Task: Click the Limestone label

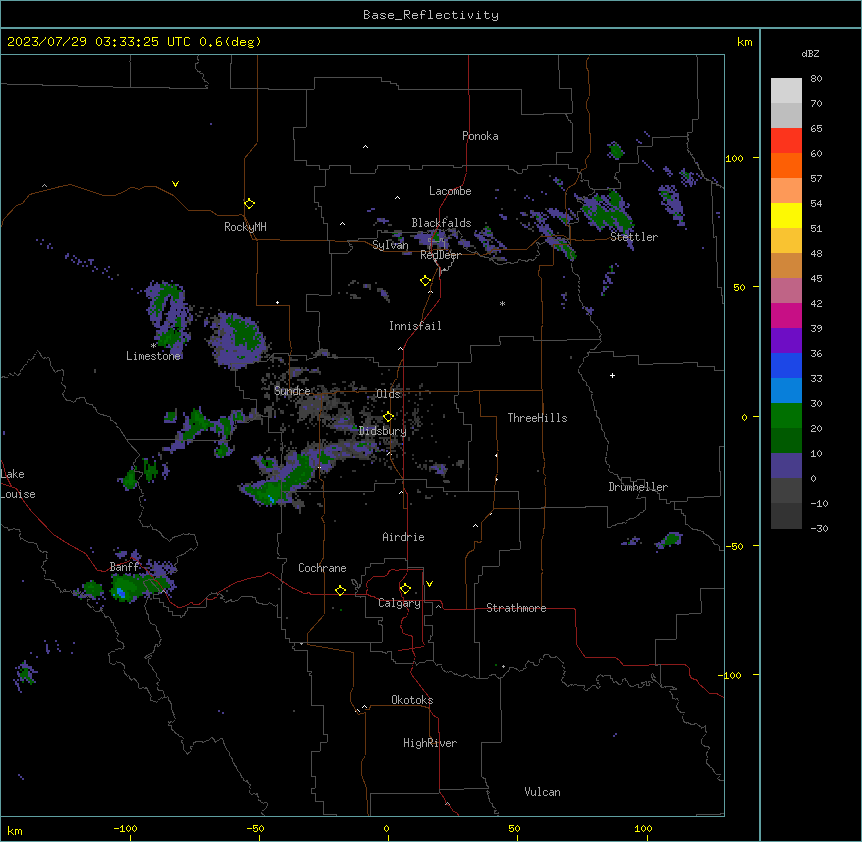Action: pyautogui.click(x=153, y=356)
